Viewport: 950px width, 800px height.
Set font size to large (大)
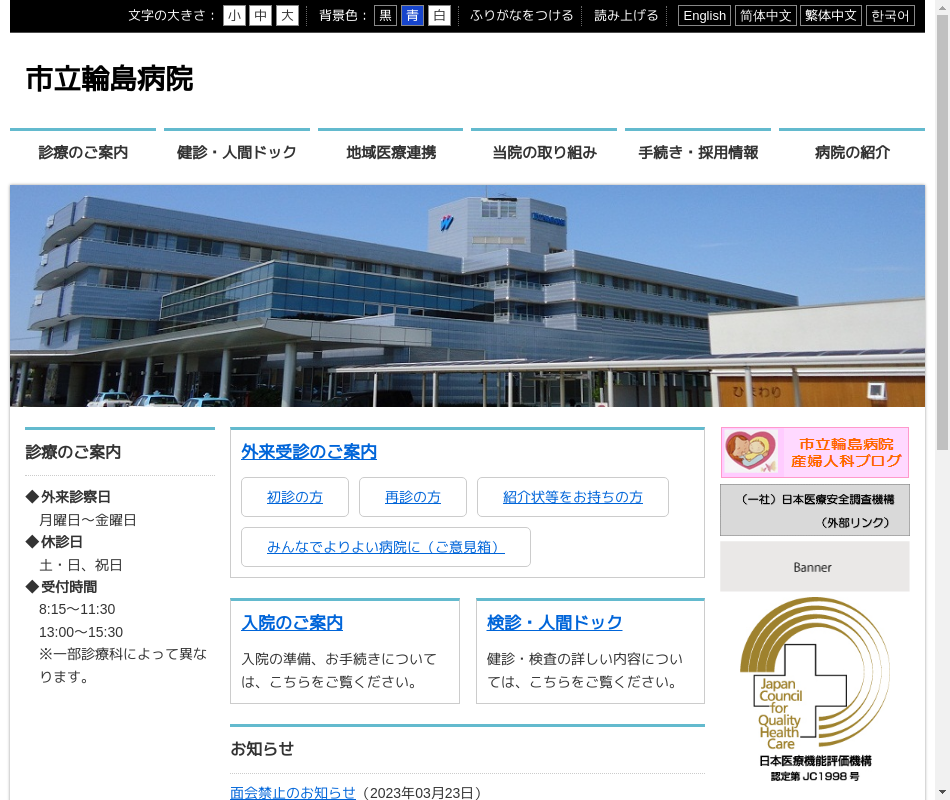(287, 15)
